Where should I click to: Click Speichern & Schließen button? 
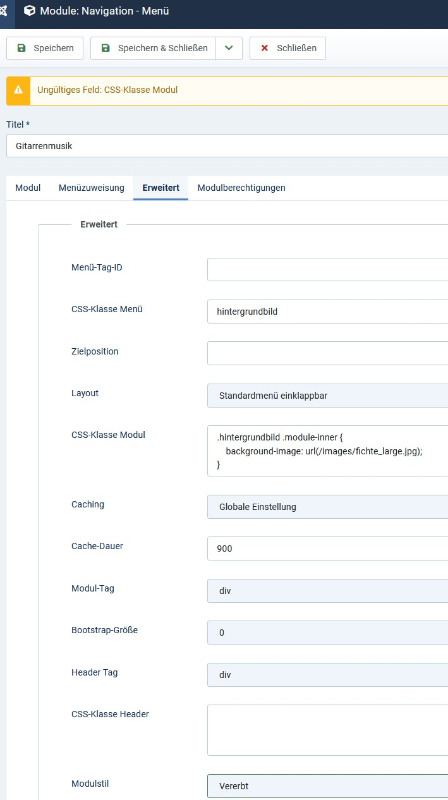(x=153, y=48)
